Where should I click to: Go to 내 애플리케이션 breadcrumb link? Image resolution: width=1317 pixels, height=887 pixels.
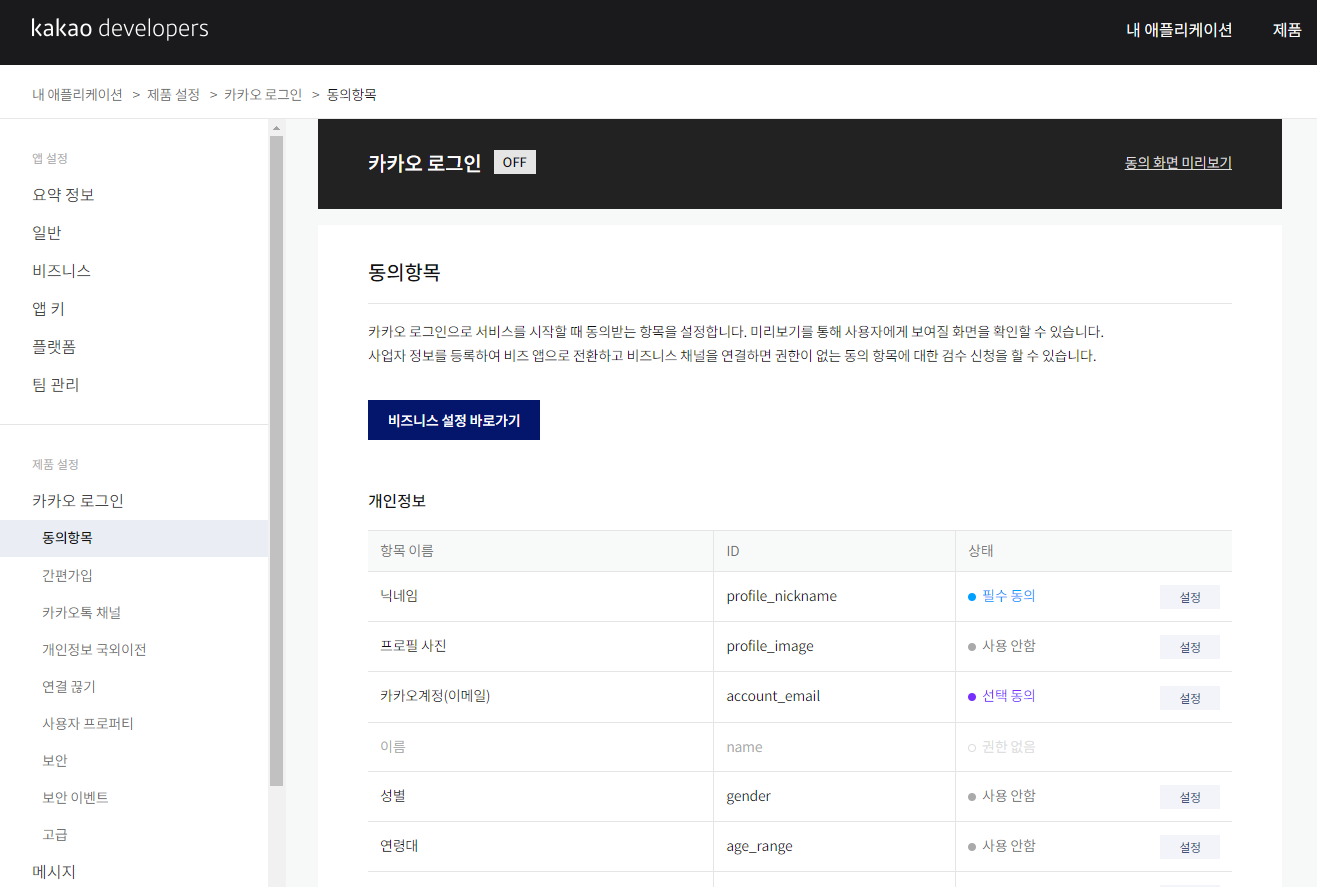tap(77, 94)
